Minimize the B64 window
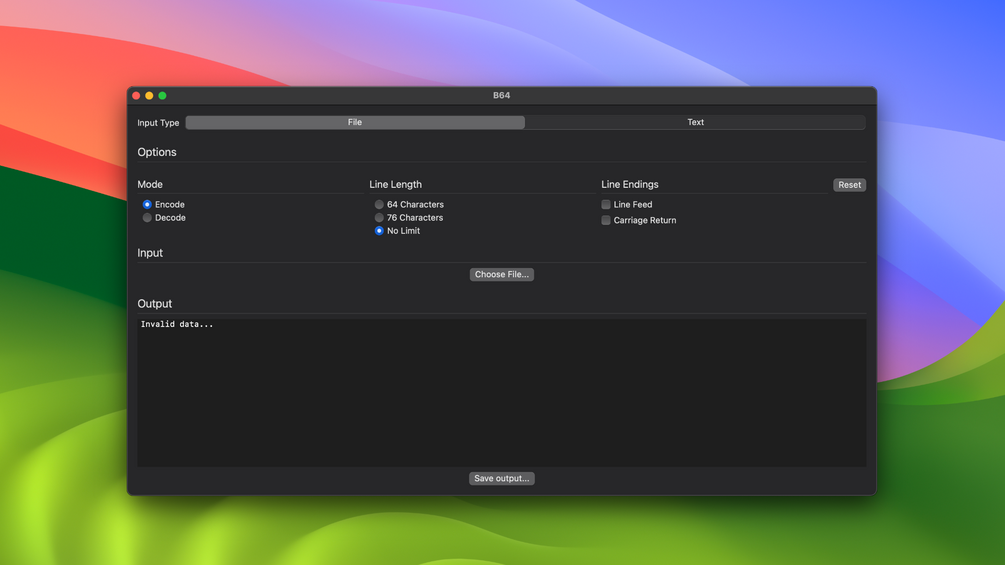 149,95
